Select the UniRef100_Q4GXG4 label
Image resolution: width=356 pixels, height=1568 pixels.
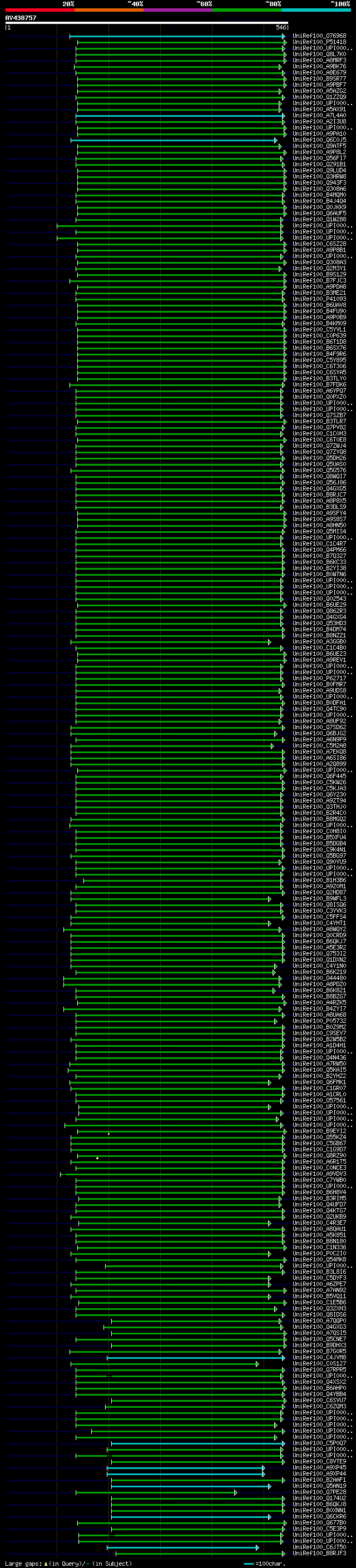click(x=319, y=617)
